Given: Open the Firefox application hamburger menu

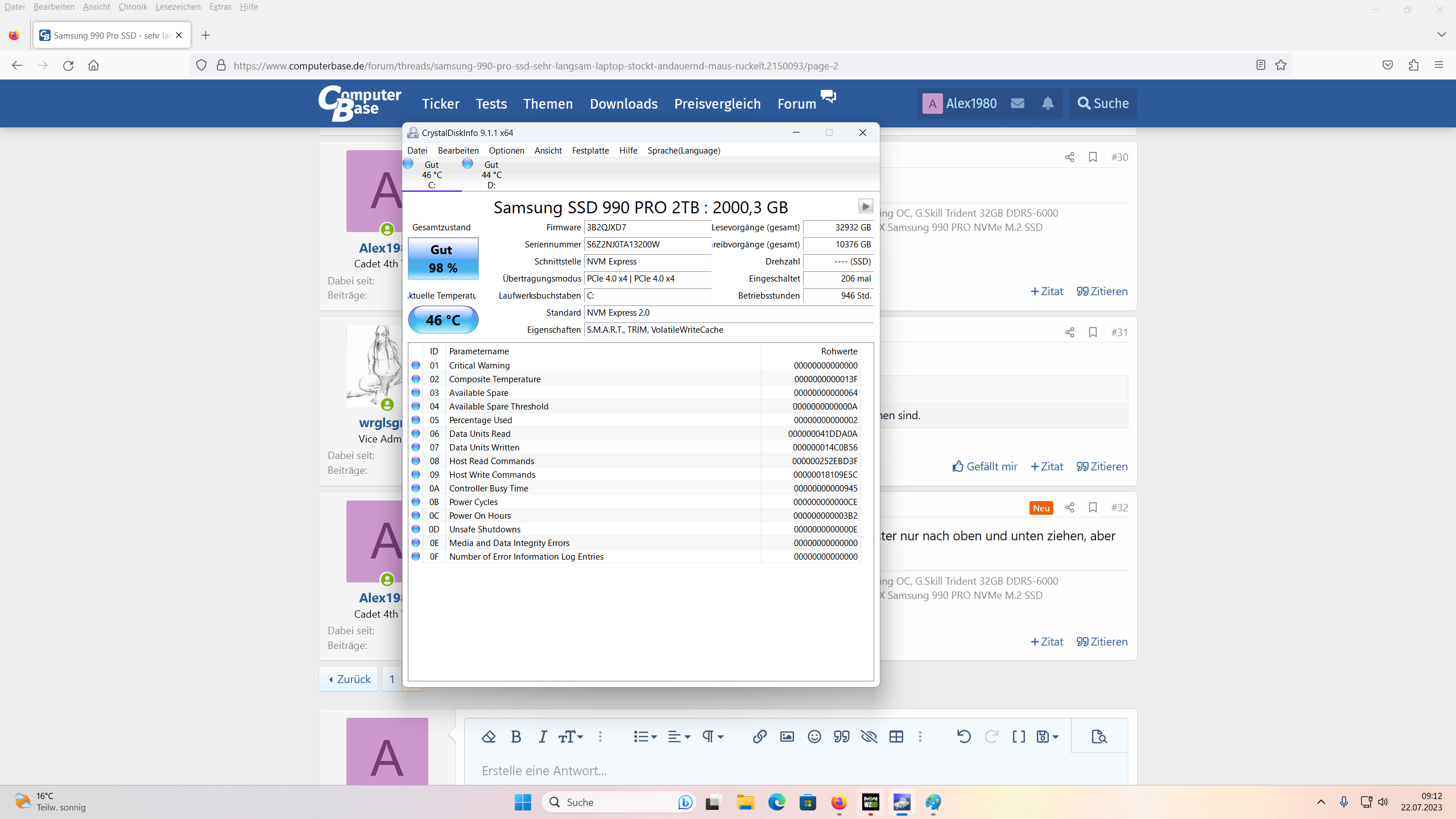Looking at the screenshot, I should 1439,65.
